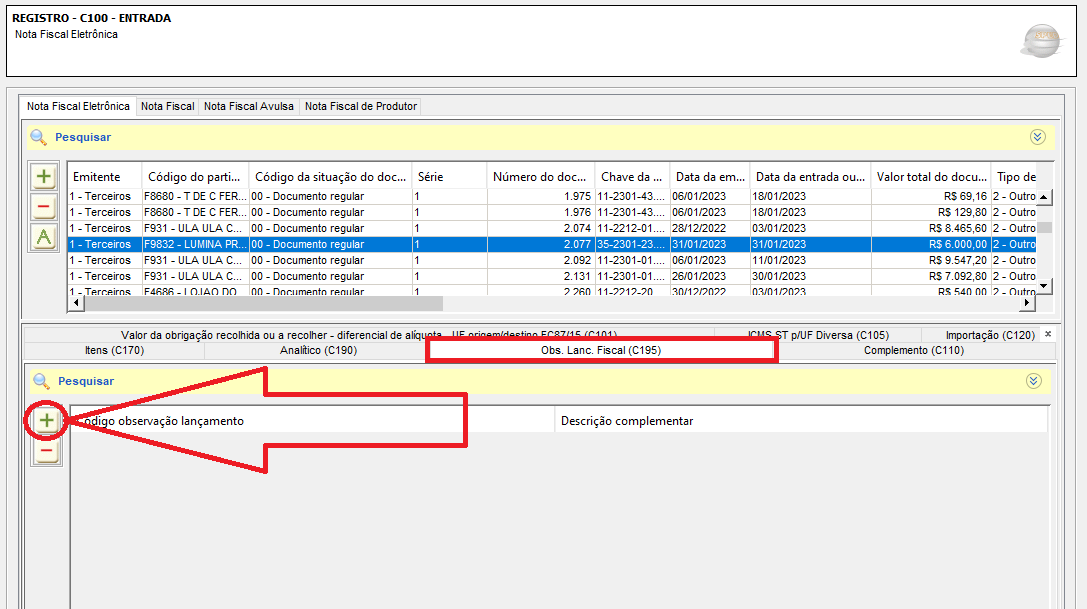Open the Itens (C170) tab

114,350
